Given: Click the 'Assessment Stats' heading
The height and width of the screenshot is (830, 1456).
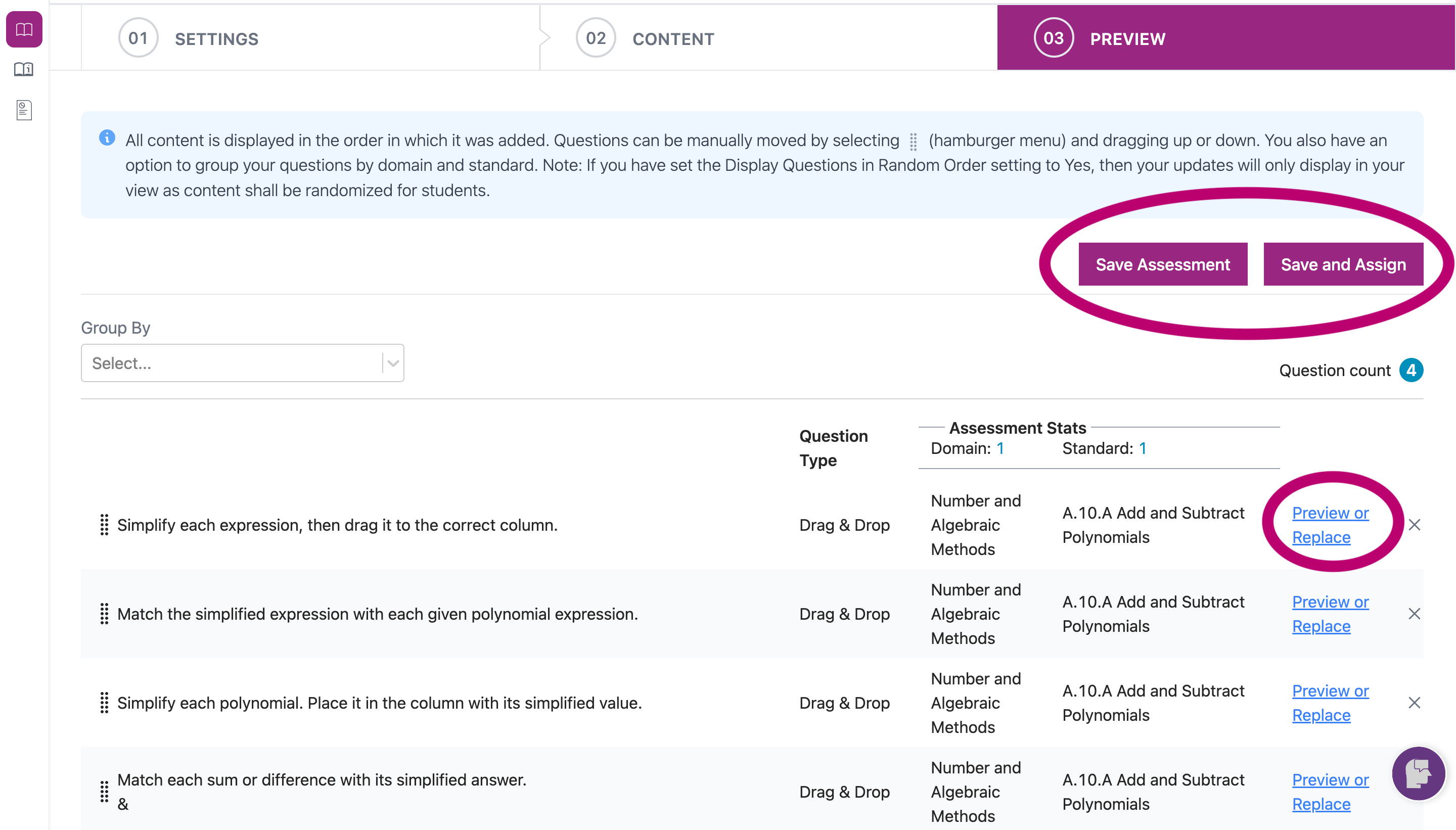Looking at the screenshot, I should [x=1018, y=428].
